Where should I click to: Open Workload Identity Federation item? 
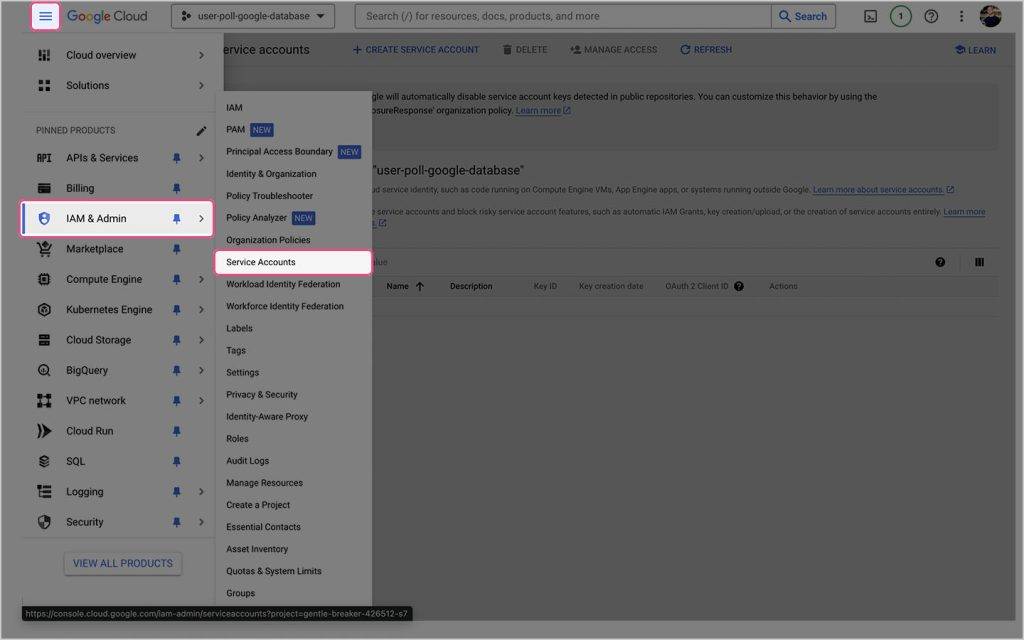coord(283,284)
